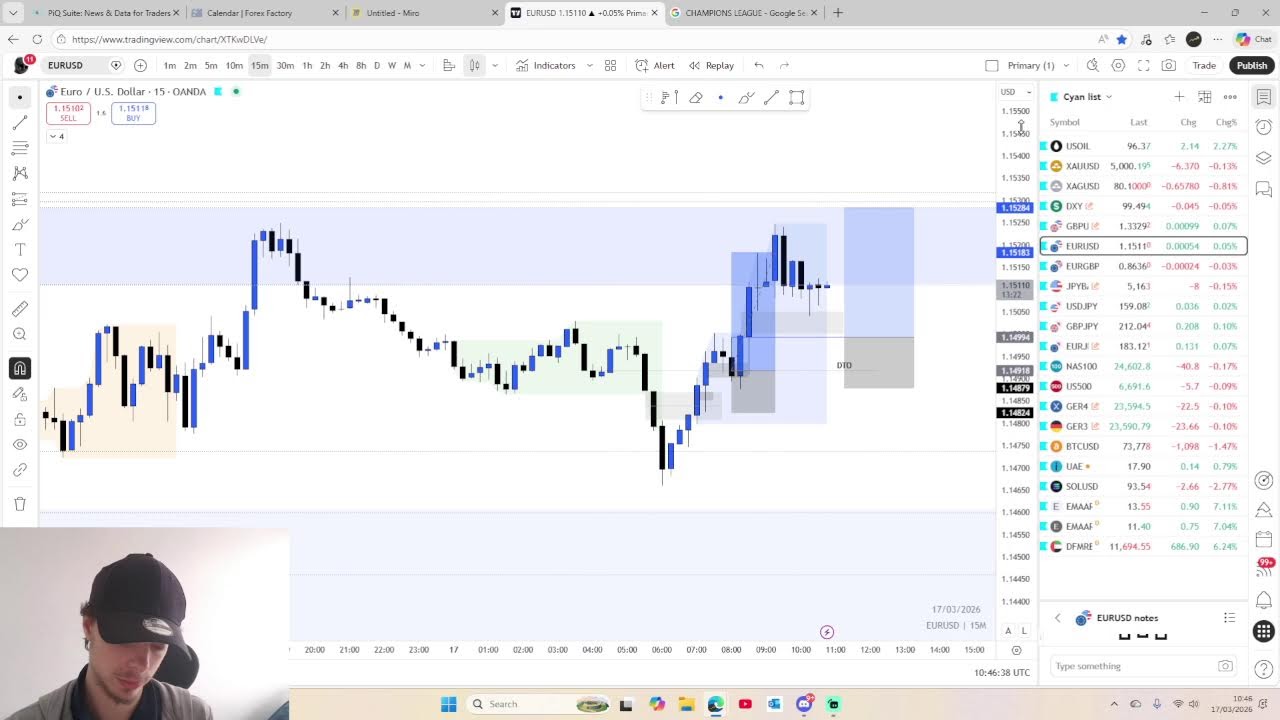Publish the chart idea

[x=1251, y=65]
